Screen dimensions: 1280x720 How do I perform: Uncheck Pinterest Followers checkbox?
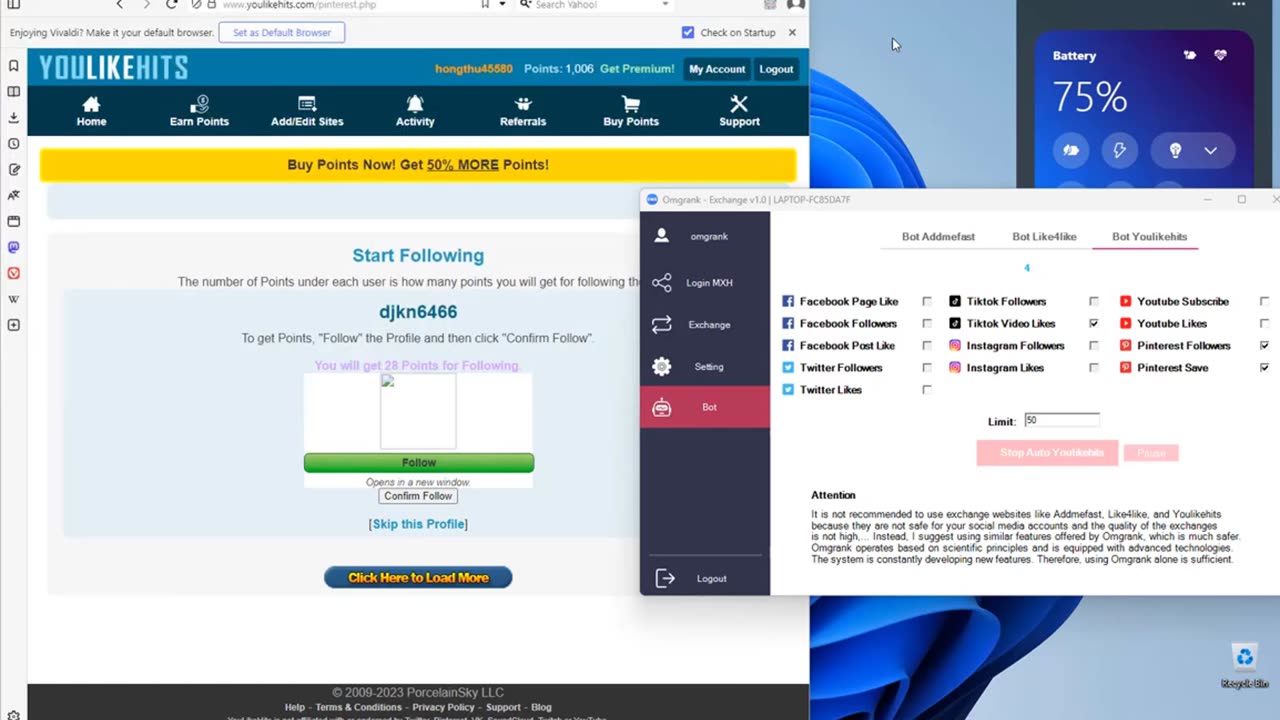1265,345
